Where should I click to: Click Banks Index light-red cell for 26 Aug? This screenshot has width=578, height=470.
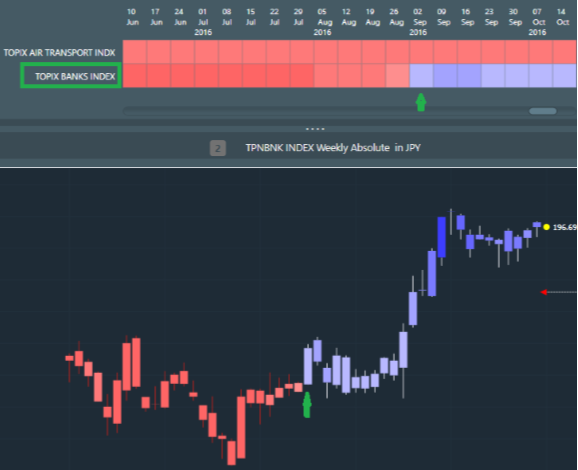(x=397, y=76)
